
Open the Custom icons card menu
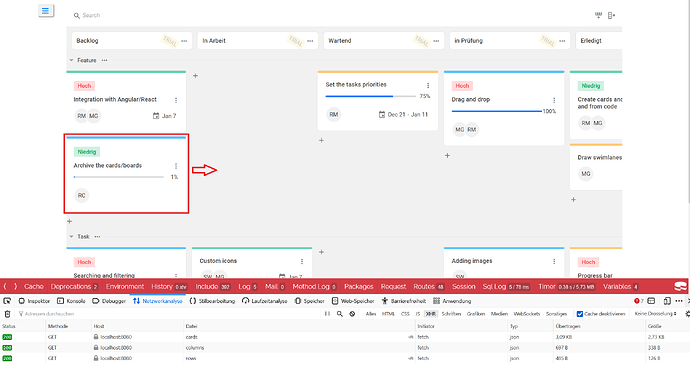pos(302,262)
